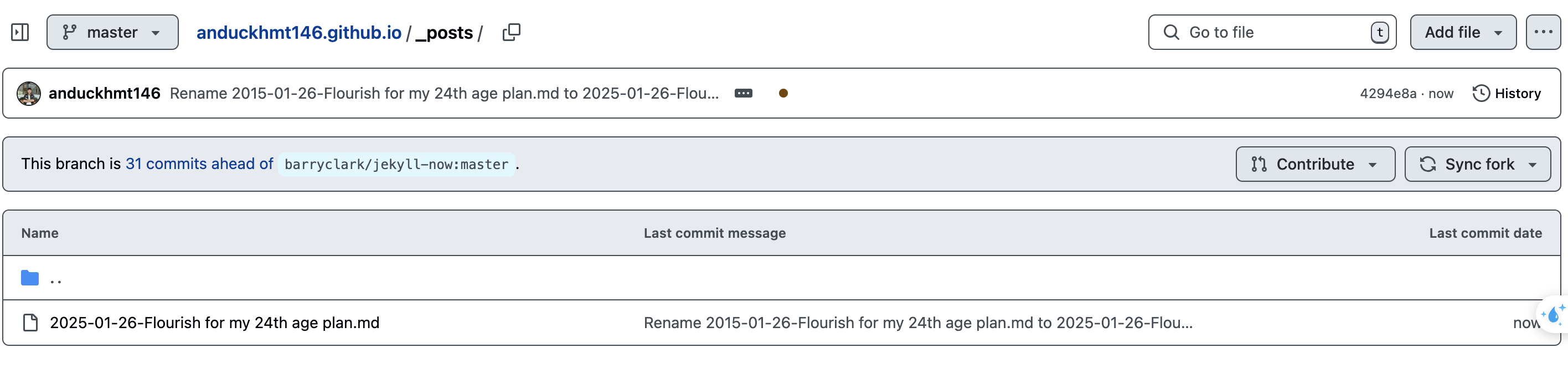This screenshot has width=1568, height=378.
Task: Open the file row's last commit message
Action: pos(918,323)
